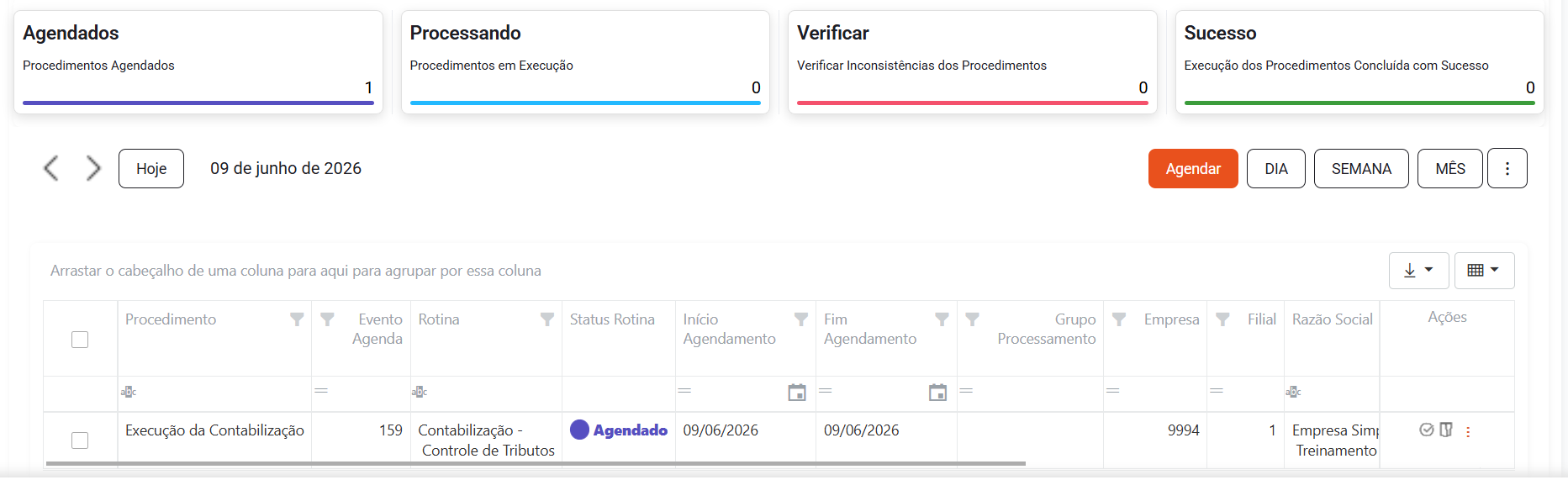Click the check-circle action icon in row
The width and height of the screenshot is (1568, 480).
pos(1427,430)
